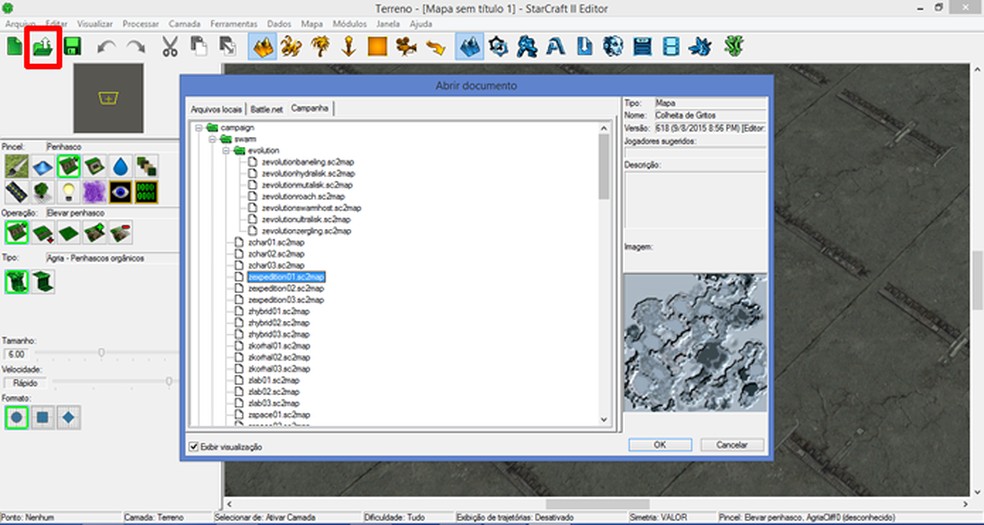Click the Tamanho size slider handle
Screen dimensions: 984x525
pos(101,353)
